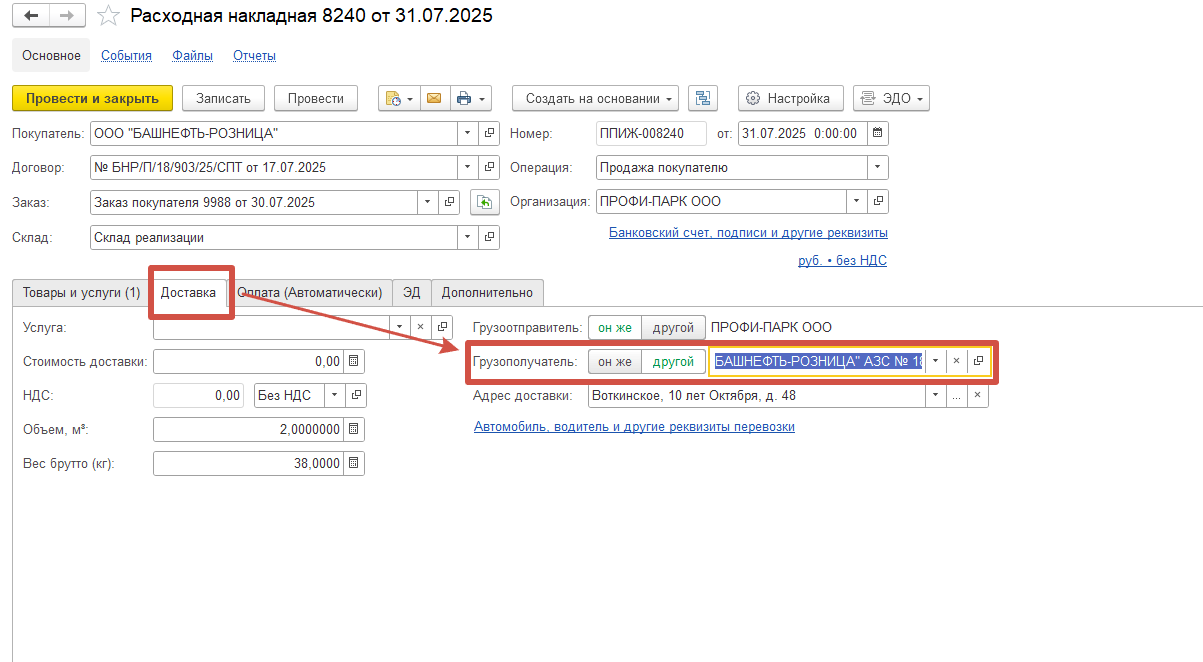Open the Отчеты section
Image resolution: width=1203 pixels, height=662 pixels.
pos(254,56)
